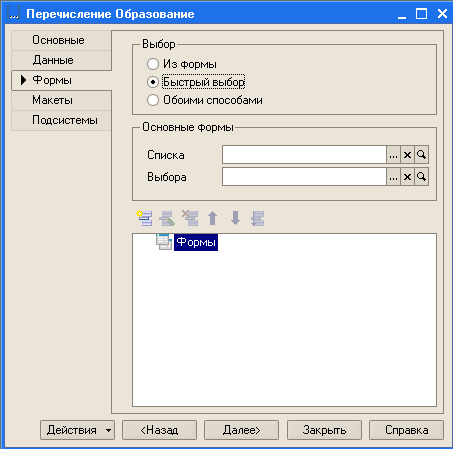This screenshot has height=449, width=453.
Task: Select the Обоими способами radio option
Action: [x=153, y=100]
